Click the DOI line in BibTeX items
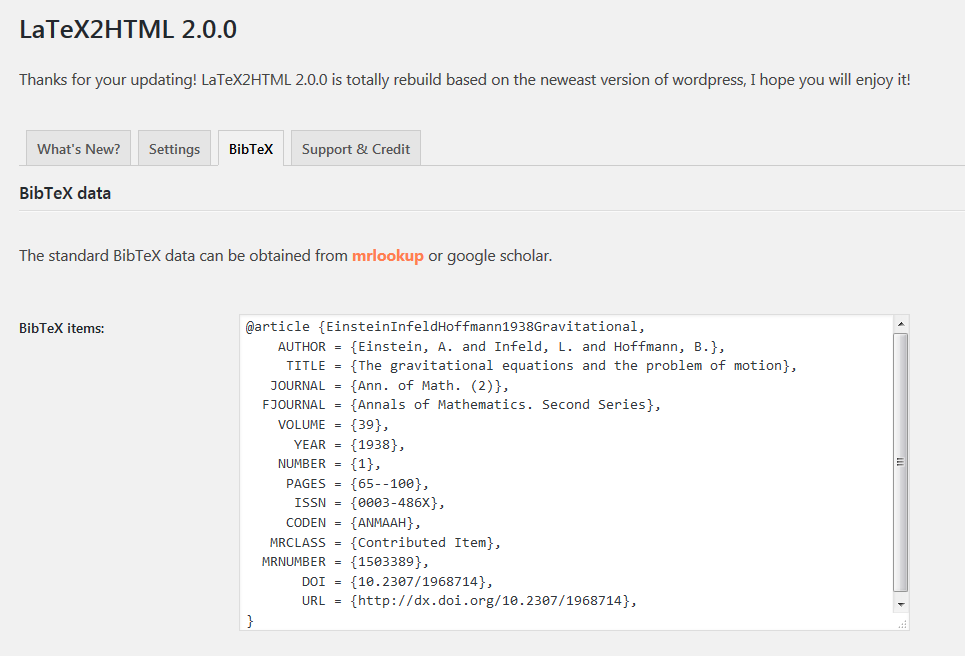This screenshot has width=965, height=656. 397,582
